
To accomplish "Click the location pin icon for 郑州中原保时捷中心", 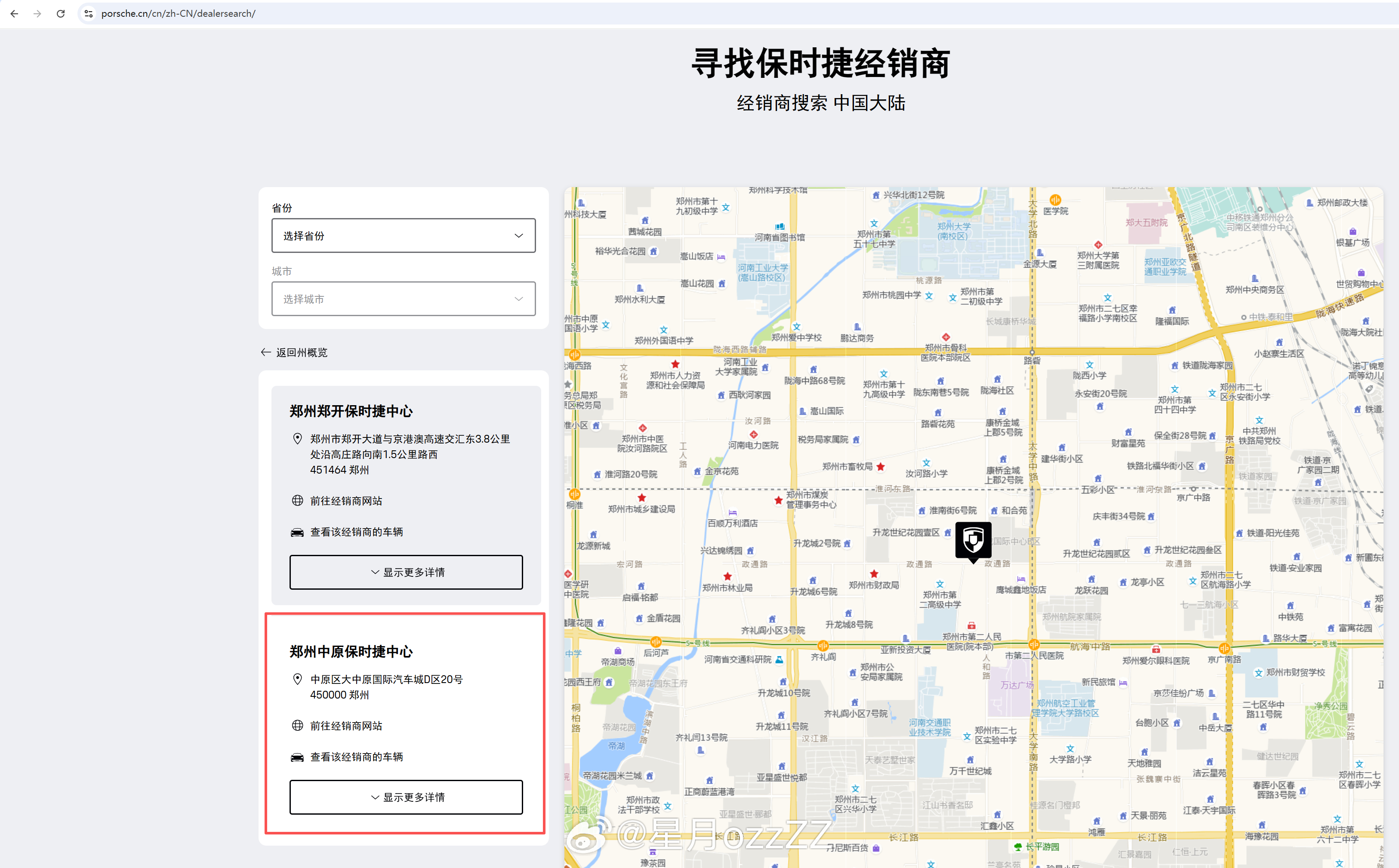I will (297, 679).
